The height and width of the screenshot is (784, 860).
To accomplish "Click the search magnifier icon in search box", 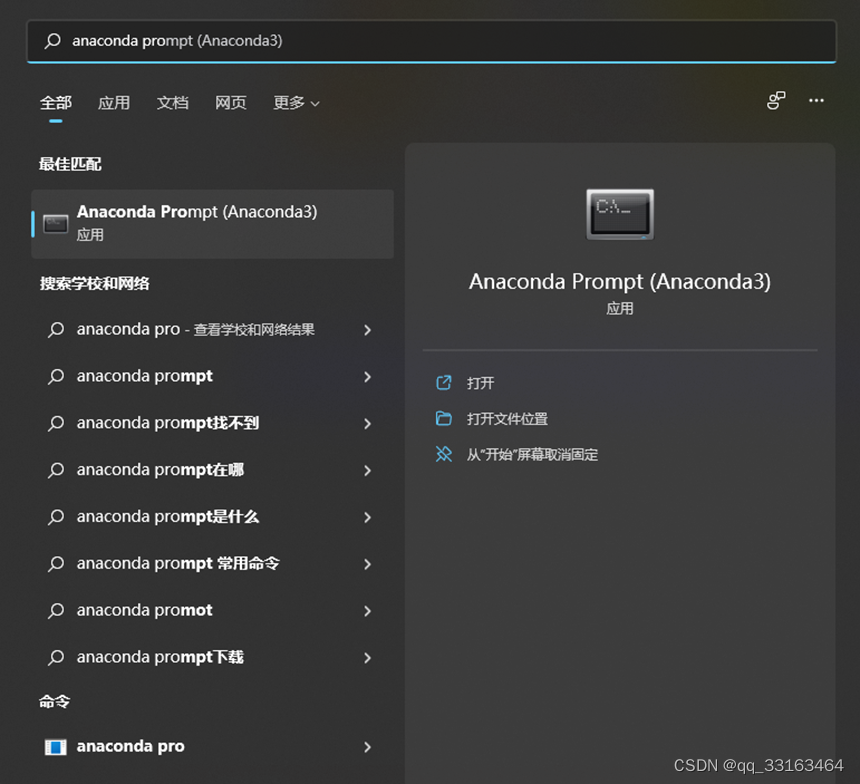I will (53, 41).
